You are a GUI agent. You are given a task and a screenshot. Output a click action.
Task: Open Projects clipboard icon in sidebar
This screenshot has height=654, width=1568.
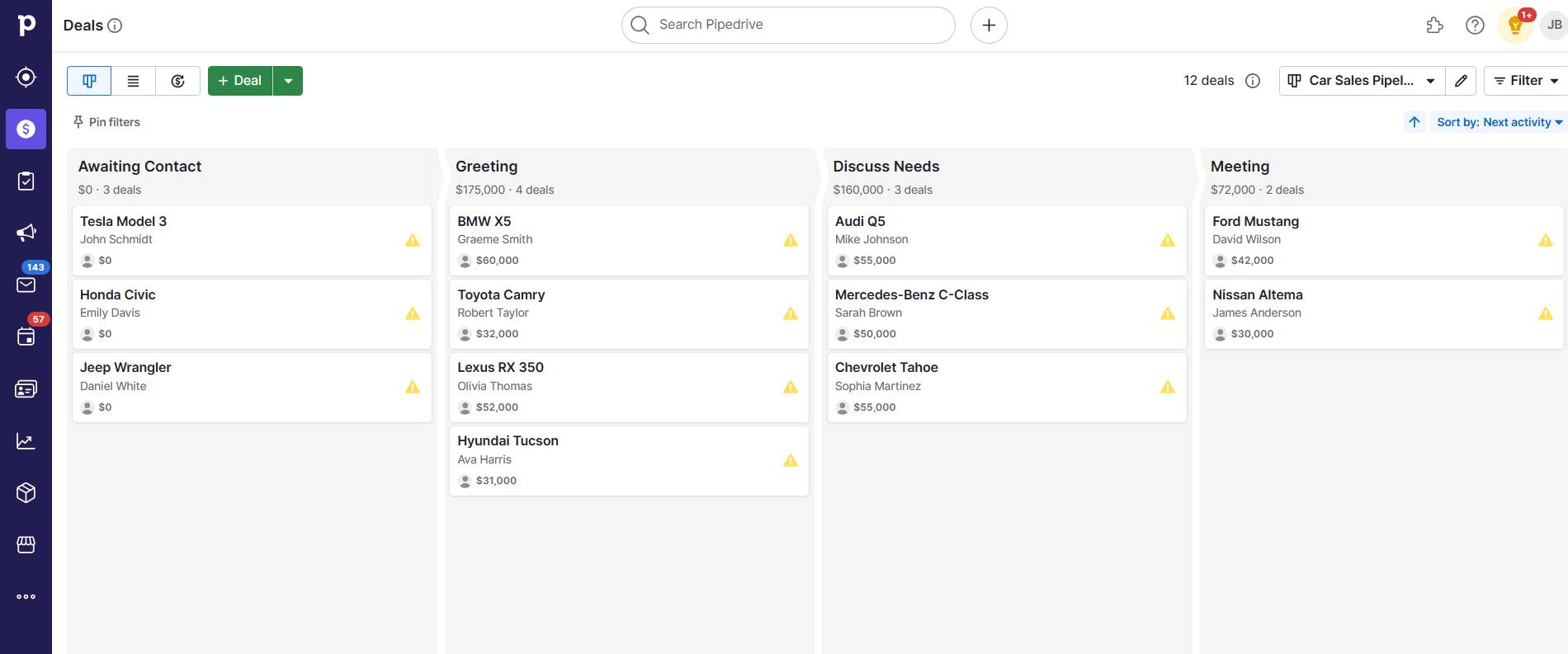pos(26,181)
